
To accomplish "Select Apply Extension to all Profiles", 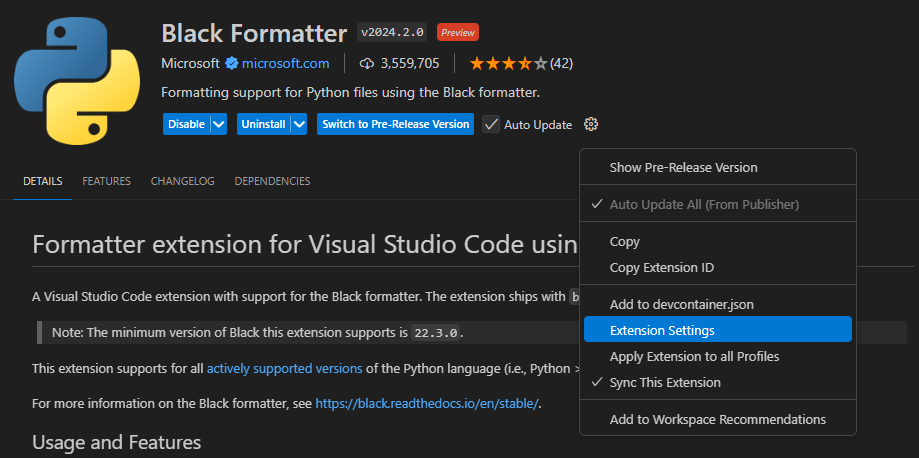I will (717, 356).
